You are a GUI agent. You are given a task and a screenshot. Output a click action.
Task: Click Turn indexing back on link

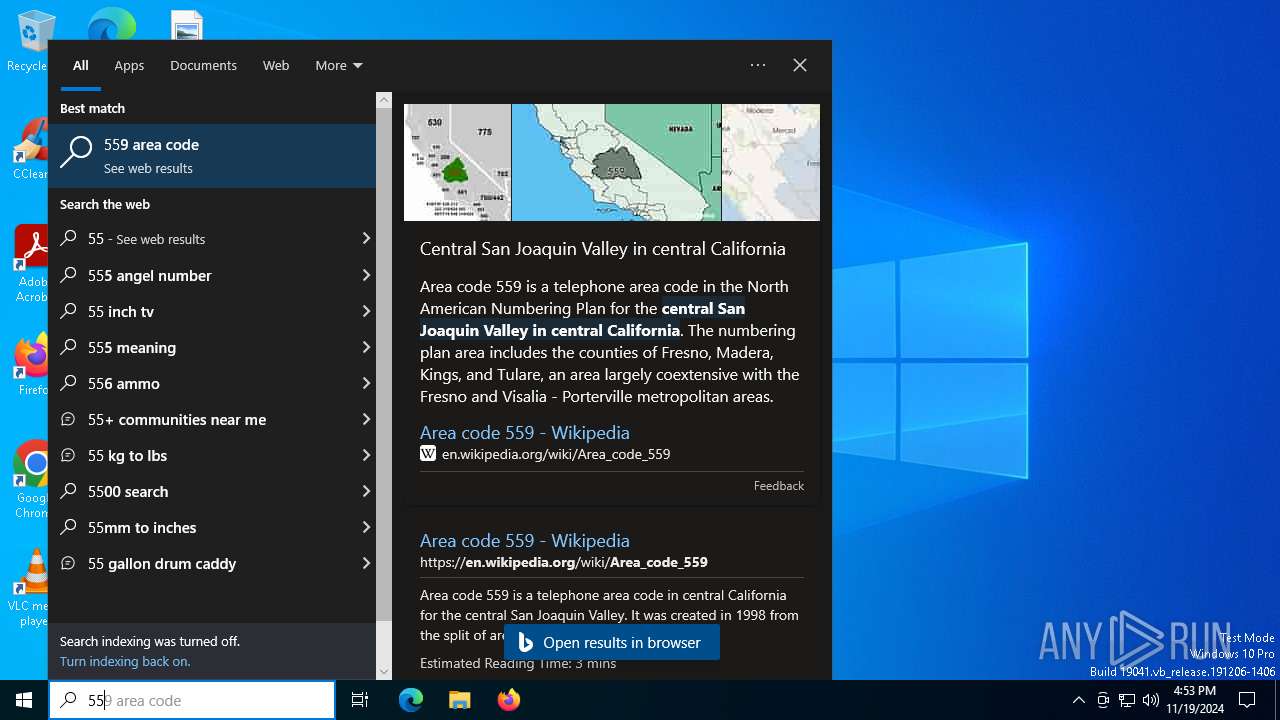click(x=125, y=661)
